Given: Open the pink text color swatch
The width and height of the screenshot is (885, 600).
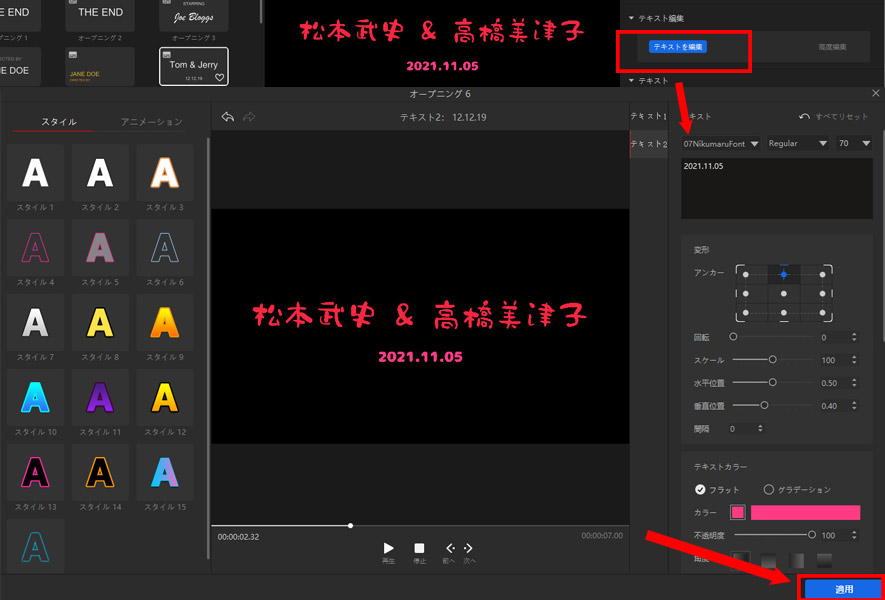Looking at the screenshot, I should 737,513.
